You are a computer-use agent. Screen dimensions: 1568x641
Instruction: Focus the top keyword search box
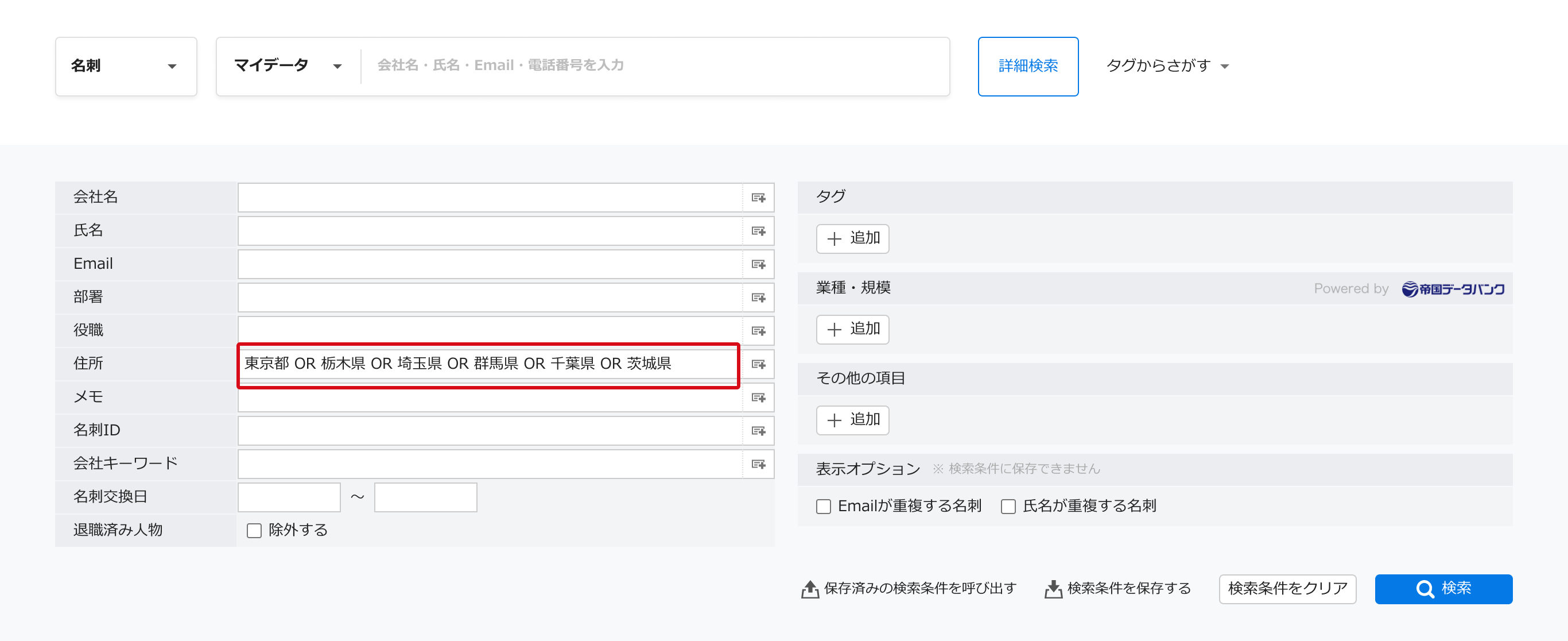coord(655,66)
